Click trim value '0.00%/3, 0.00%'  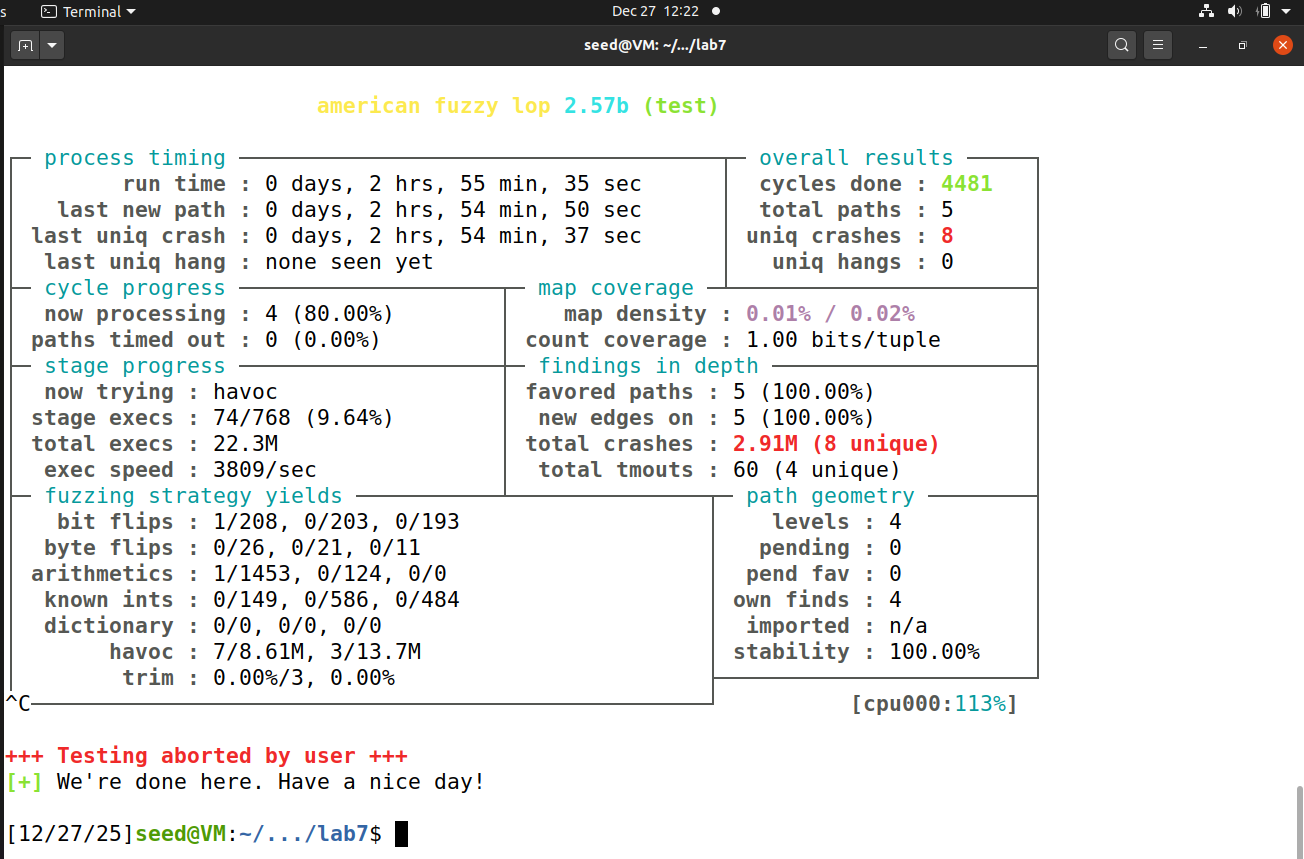(x=304, y=678)
